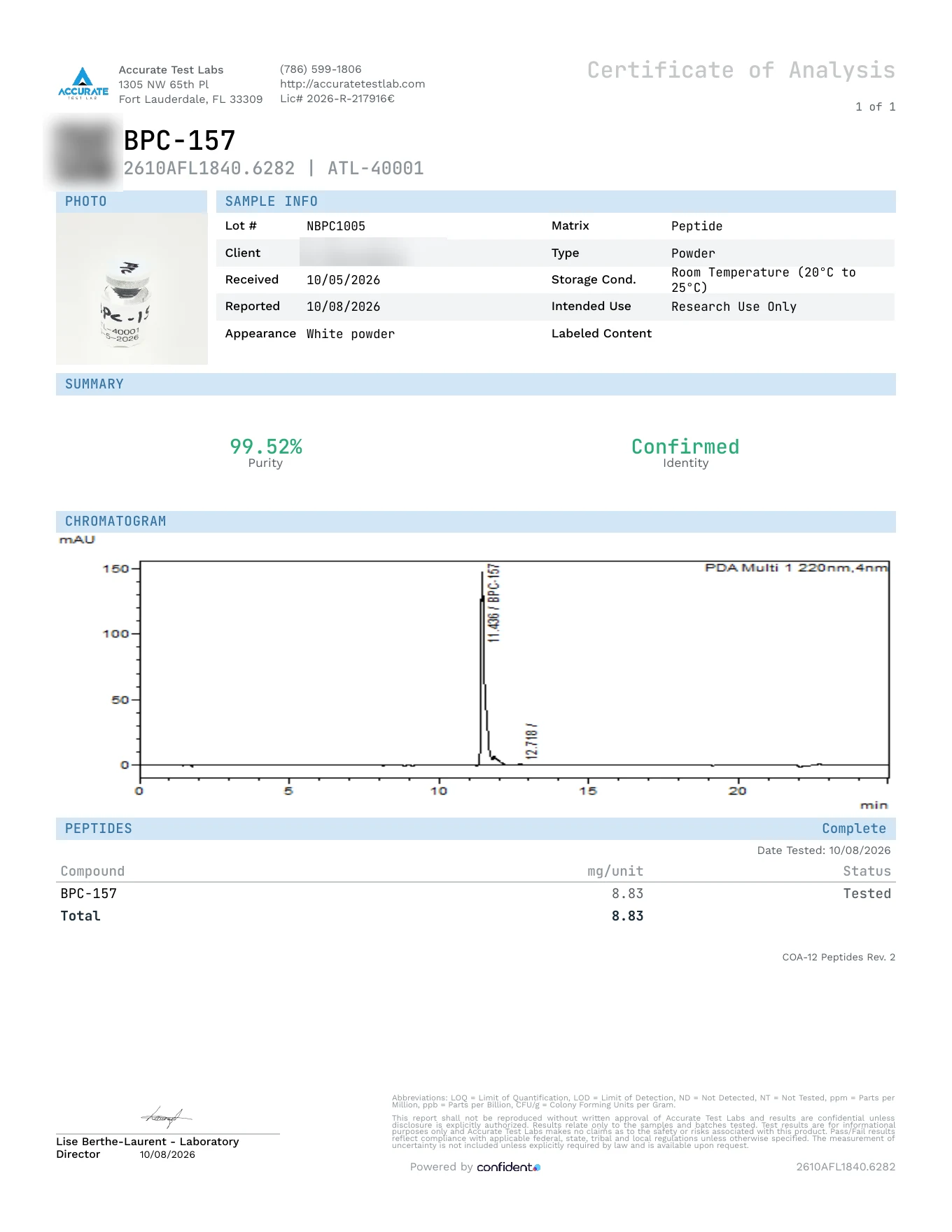Click the '1 of 1' page indicator
Viewport: 952px width, 1232px height.
875,107
